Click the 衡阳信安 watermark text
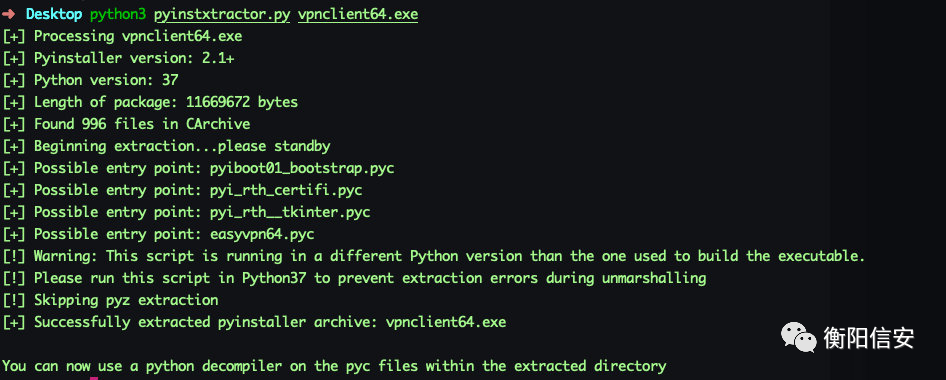Viewport: 946px width, 380px height. coord(869,338)
